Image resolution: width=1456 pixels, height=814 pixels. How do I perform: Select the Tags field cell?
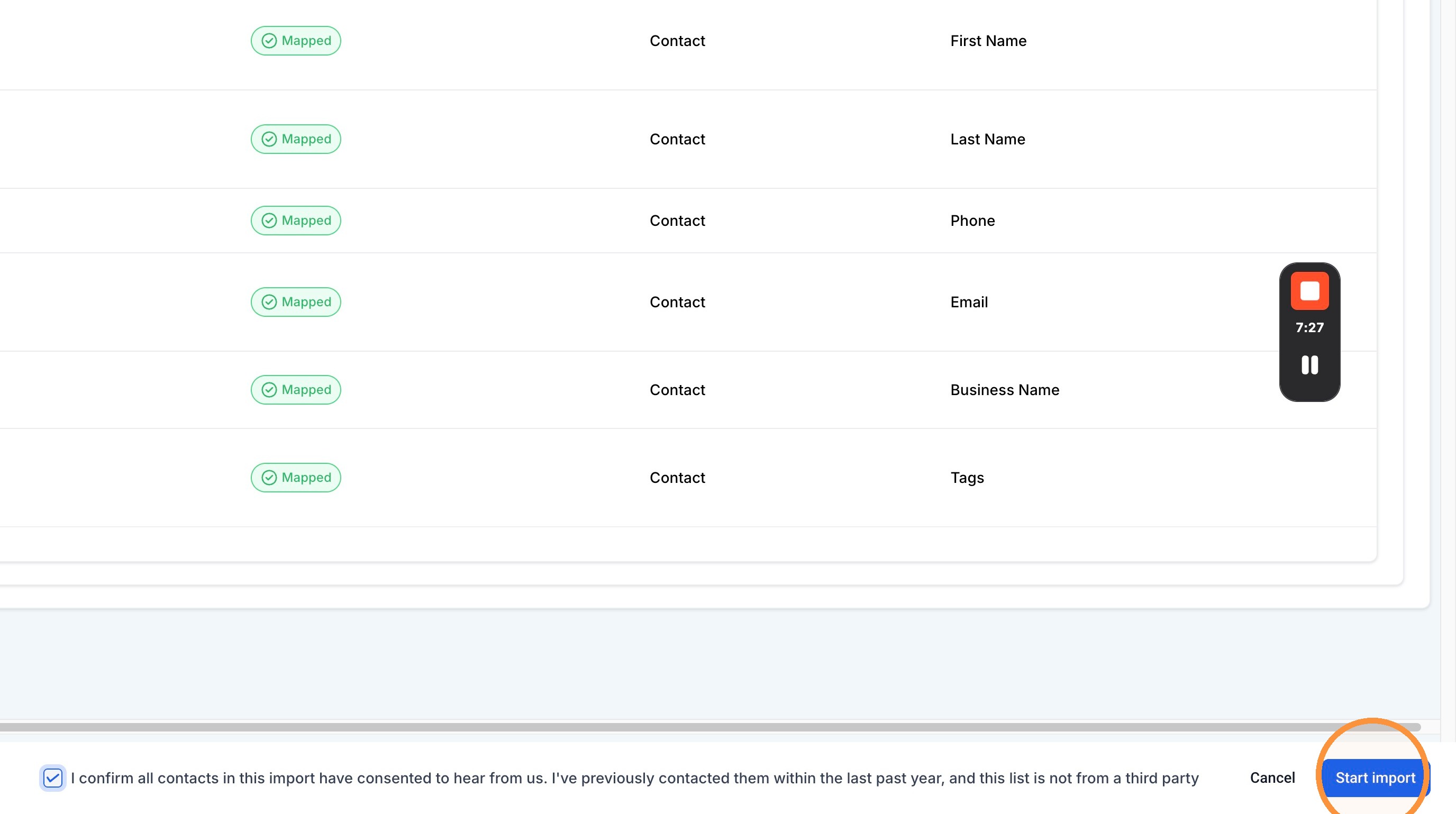coord(967,477)
